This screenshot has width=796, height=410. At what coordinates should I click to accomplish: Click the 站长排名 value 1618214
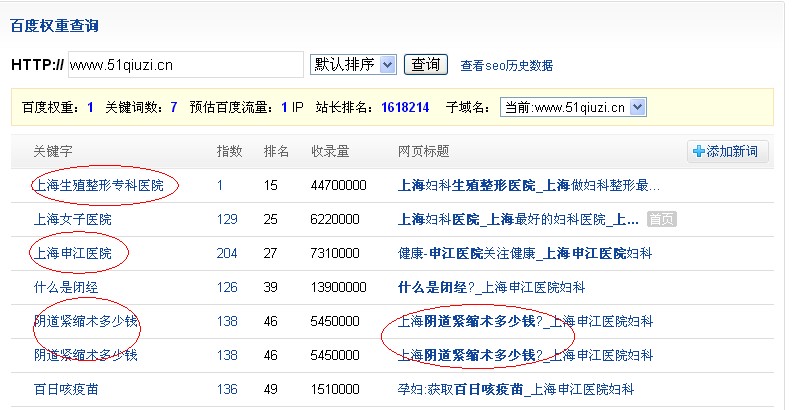coord(405,108)
